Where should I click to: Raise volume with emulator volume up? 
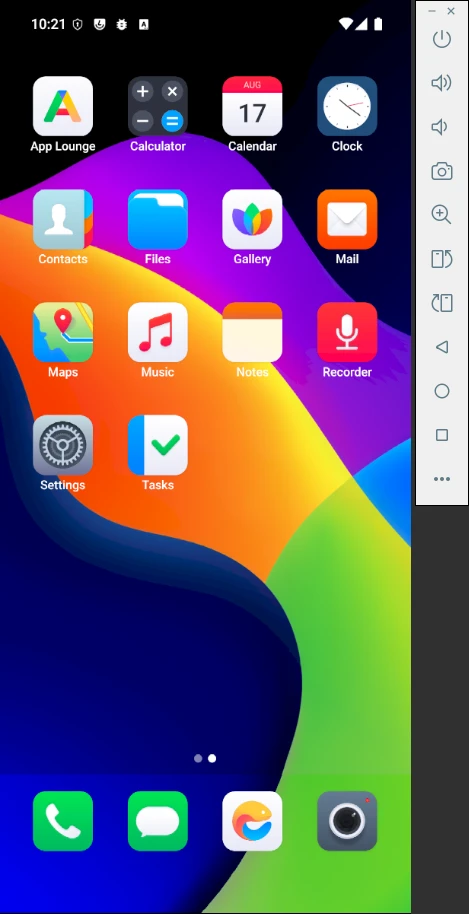click(442, 83)
